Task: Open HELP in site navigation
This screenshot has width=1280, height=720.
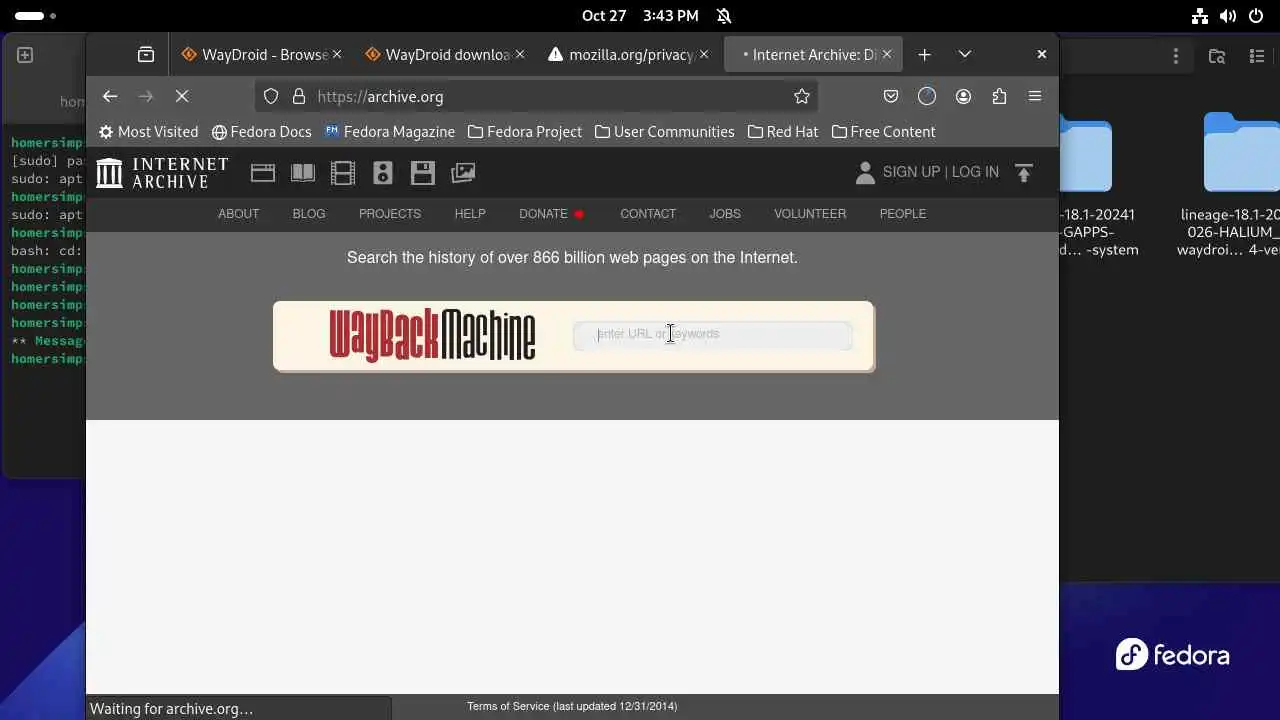Action: [470, 214]
